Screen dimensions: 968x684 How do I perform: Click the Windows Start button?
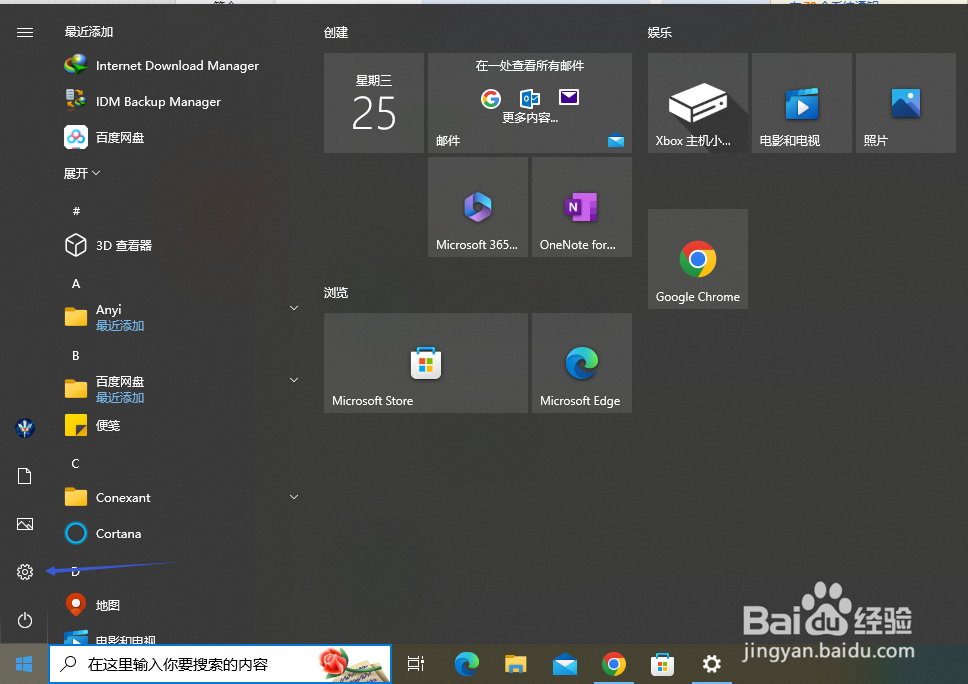click(x=24, y=664)
